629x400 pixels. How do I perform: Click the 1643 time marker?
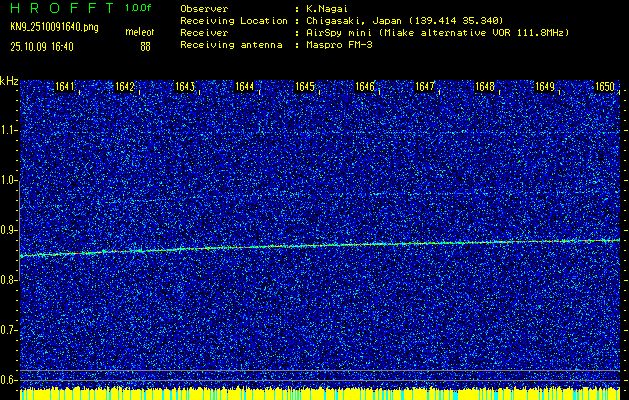click(x=185, y=87)
